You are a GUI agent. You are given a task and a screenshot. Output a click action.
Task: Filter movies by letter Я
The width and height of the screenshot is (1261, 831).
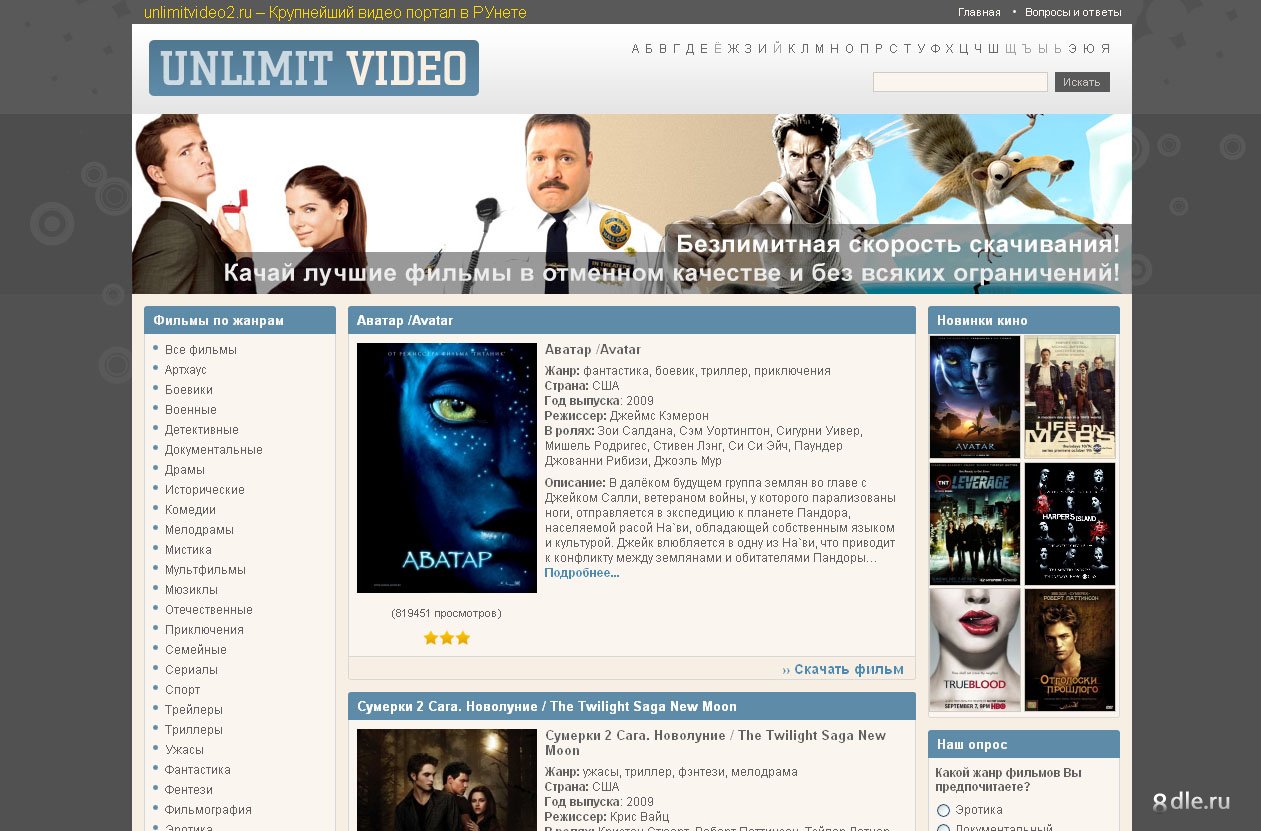[x=1104, y=49]
